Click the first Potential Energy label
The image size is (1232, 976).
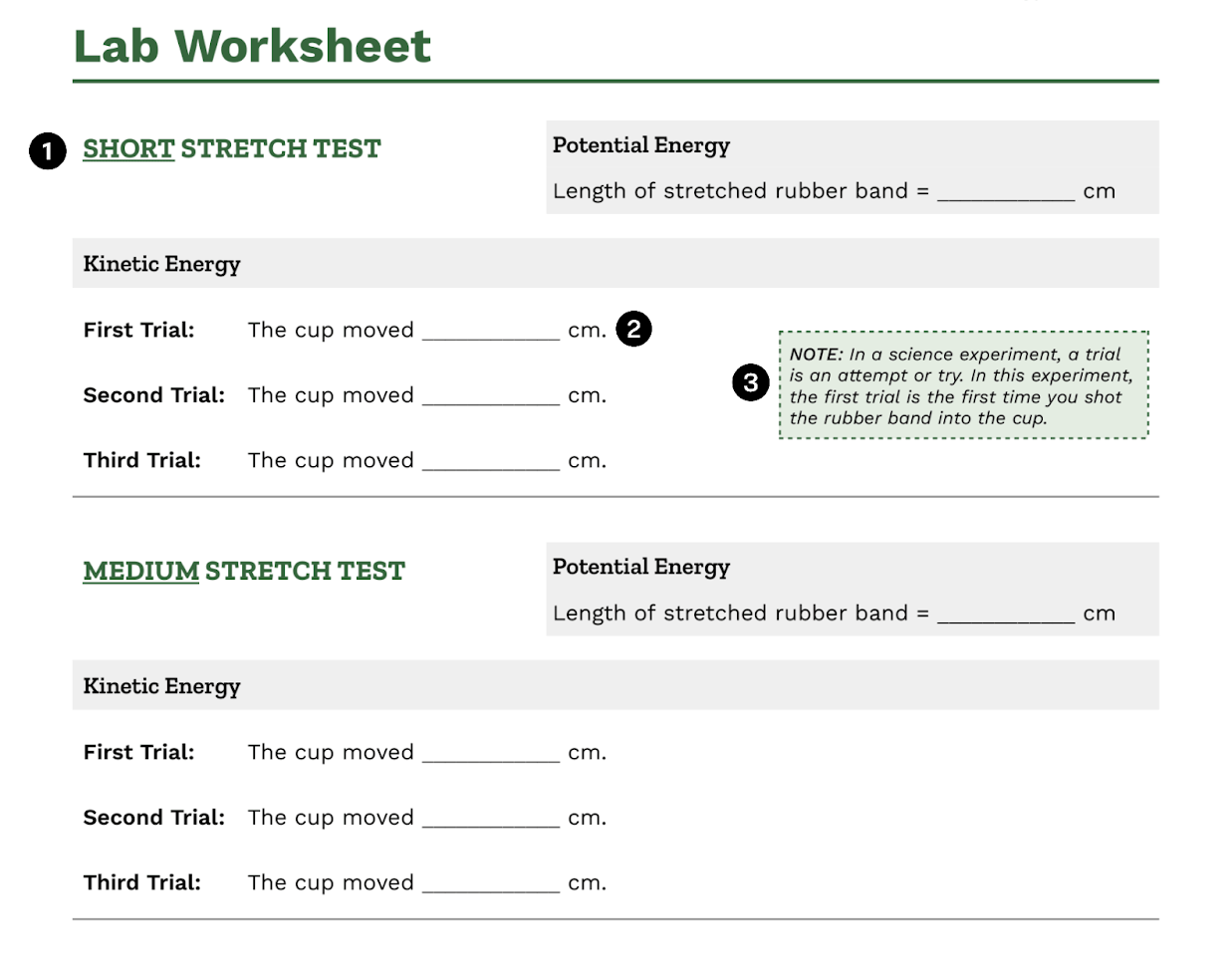(x=641, y=145)
